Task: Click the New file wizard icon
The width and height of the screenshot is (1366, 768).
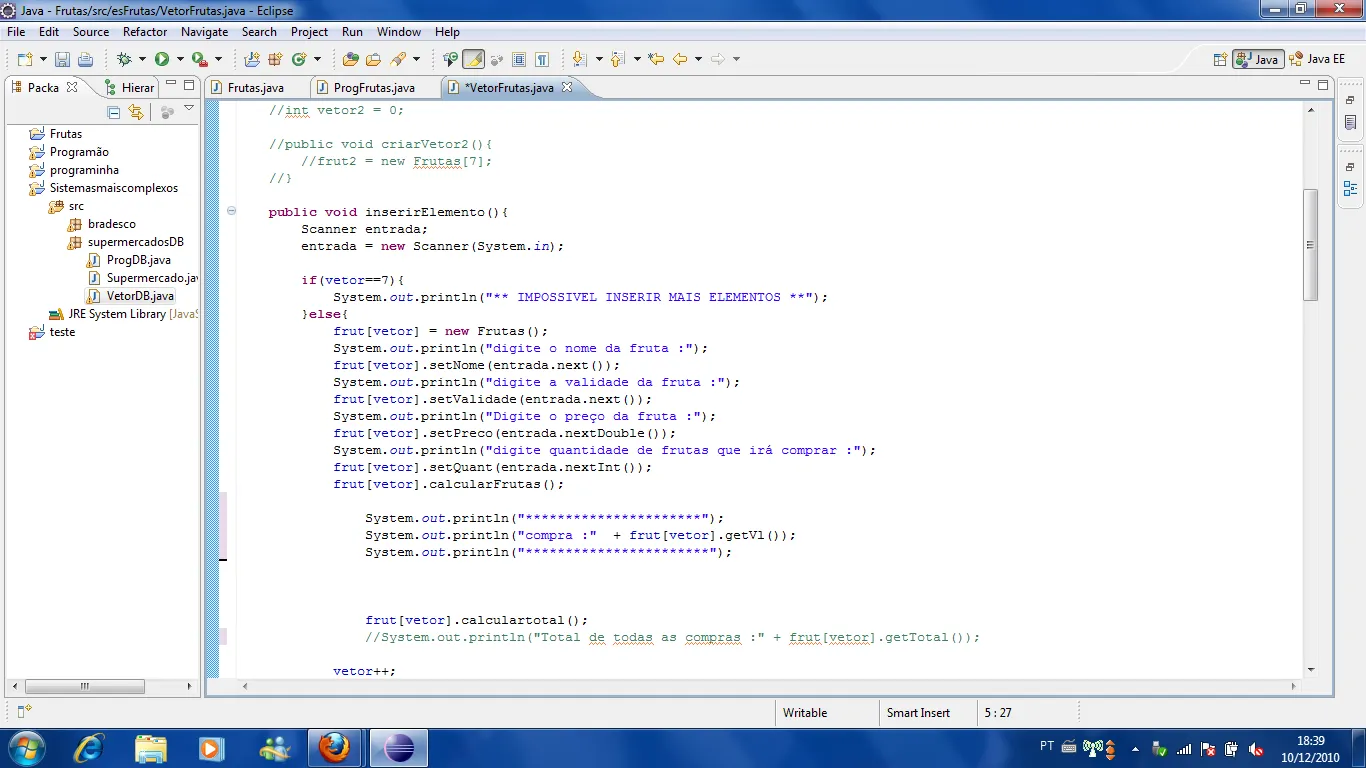Action: coord(24,59)
